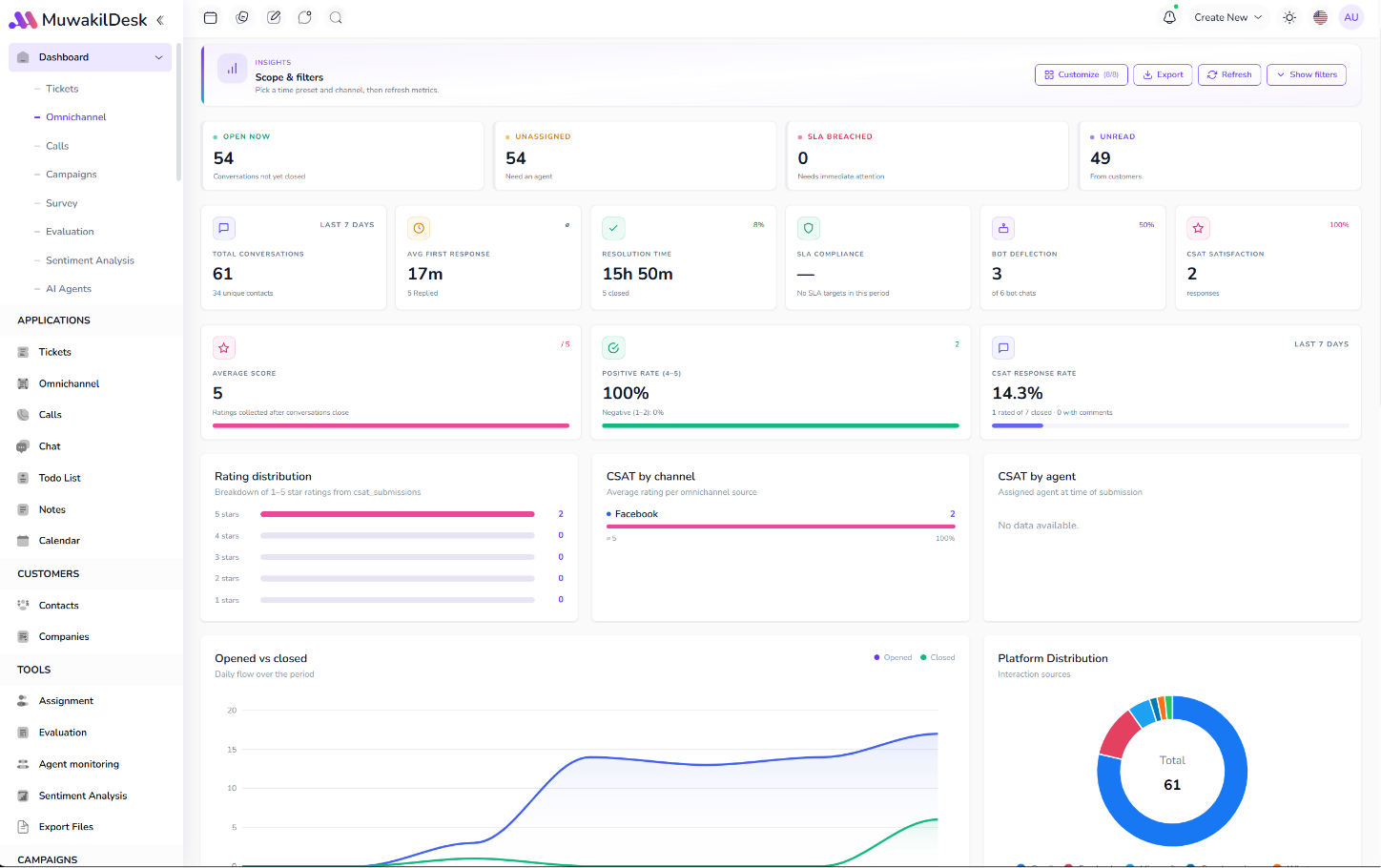The width and height of the screenshot is (1381, 868).
Task: Click the Total Conversations chat icon
Action: (x=224, y=228)
